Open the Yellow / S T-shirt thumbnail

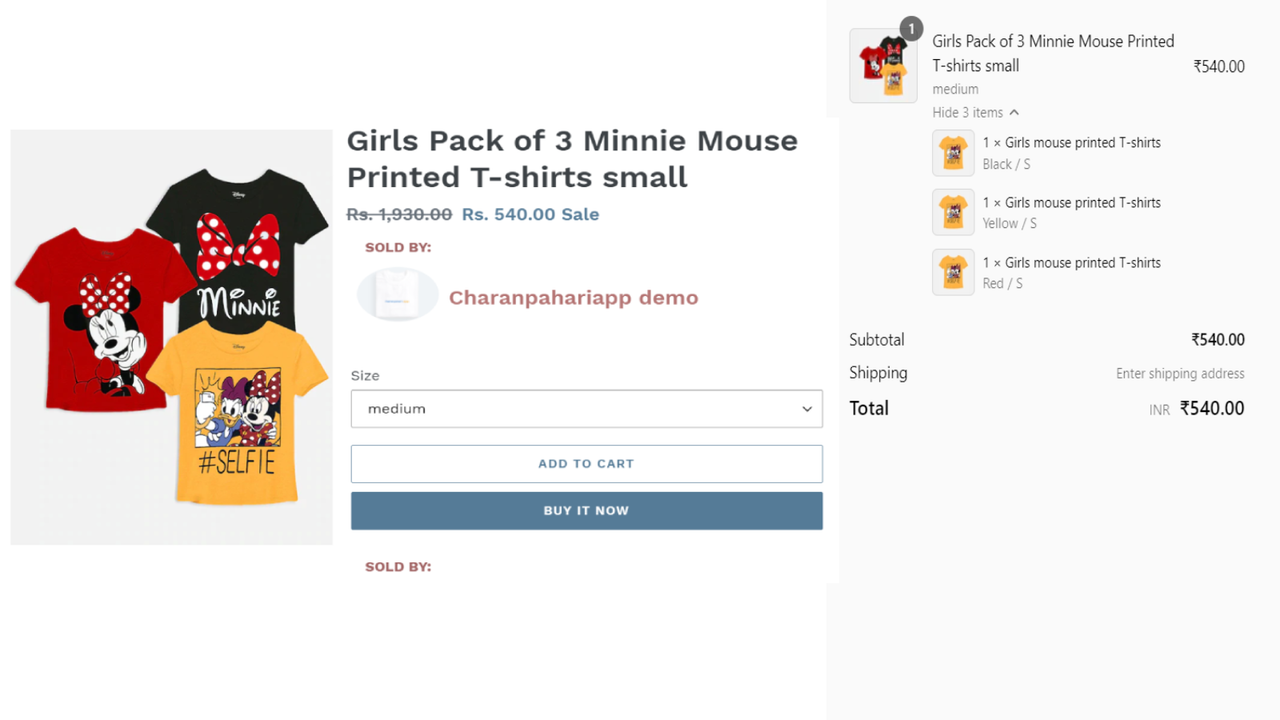pyautogui.click(x=953, y=212)
